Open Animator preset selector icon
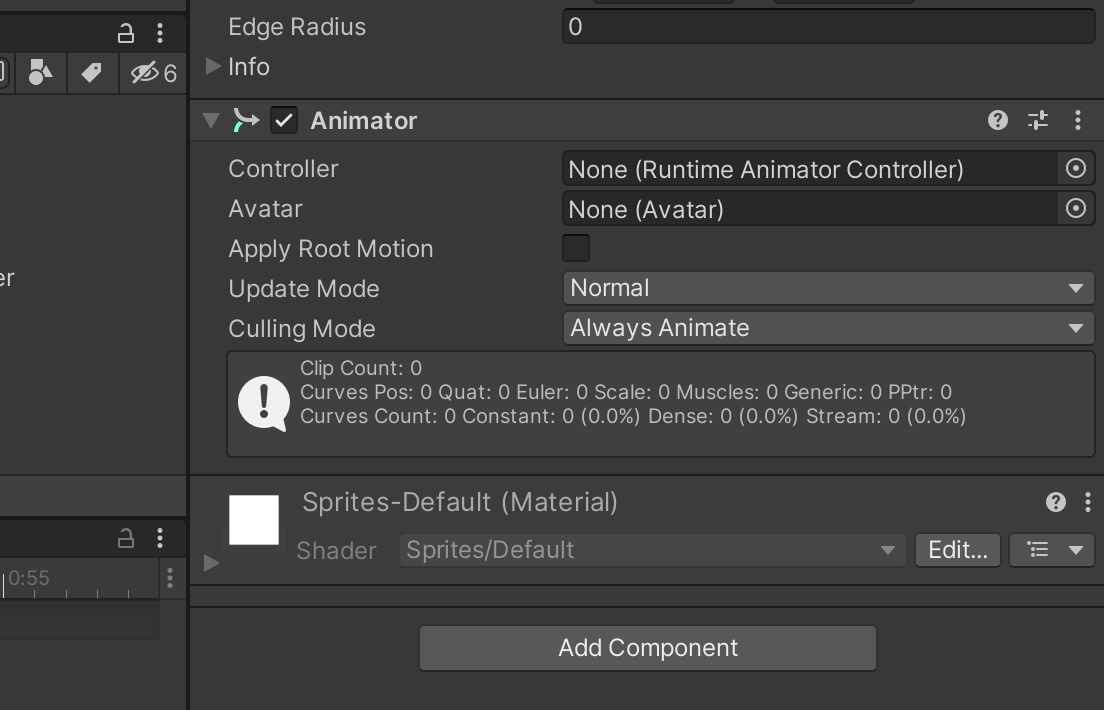 (x=1038, y=120)
